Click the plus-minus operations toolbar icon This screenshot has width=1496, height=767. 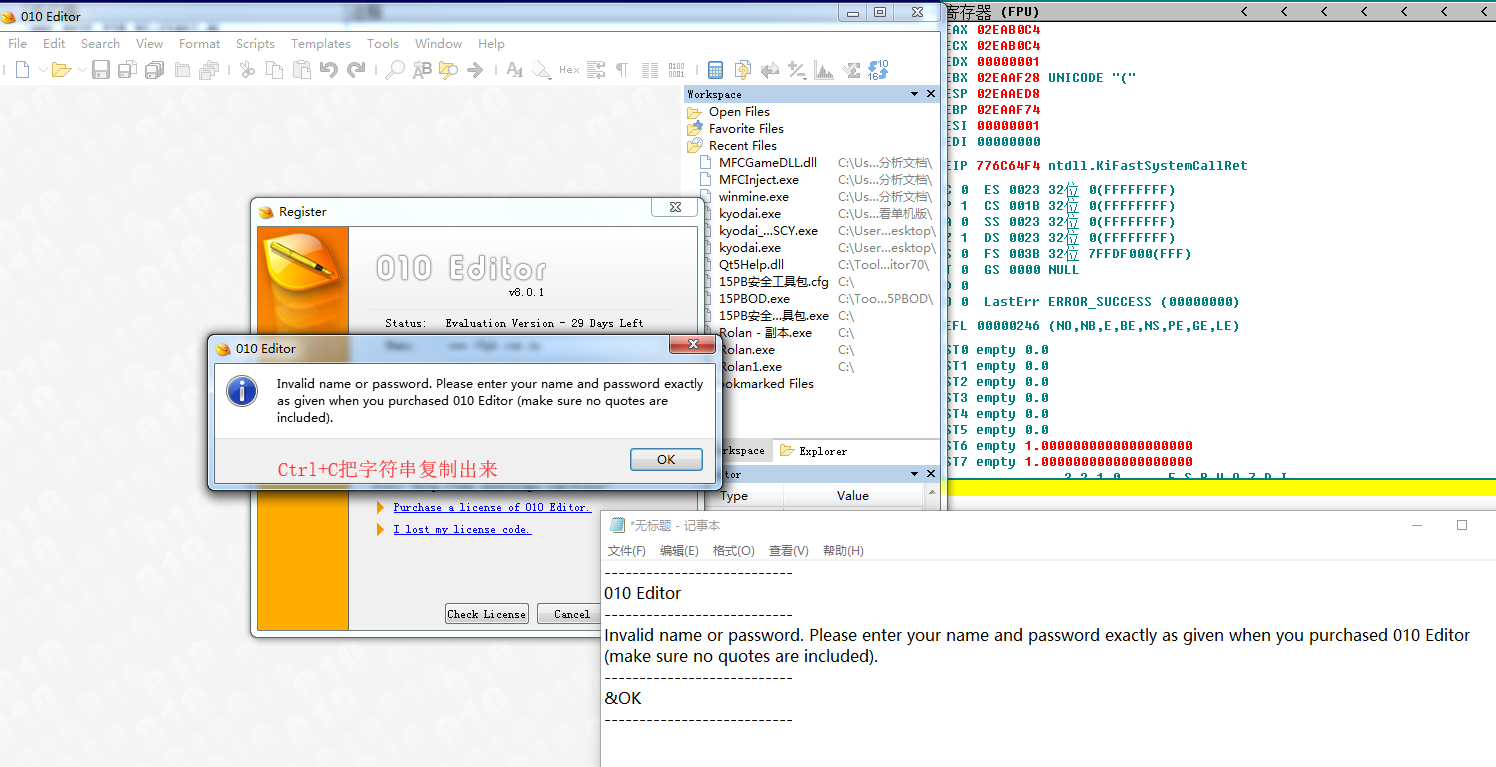point(797,70)
